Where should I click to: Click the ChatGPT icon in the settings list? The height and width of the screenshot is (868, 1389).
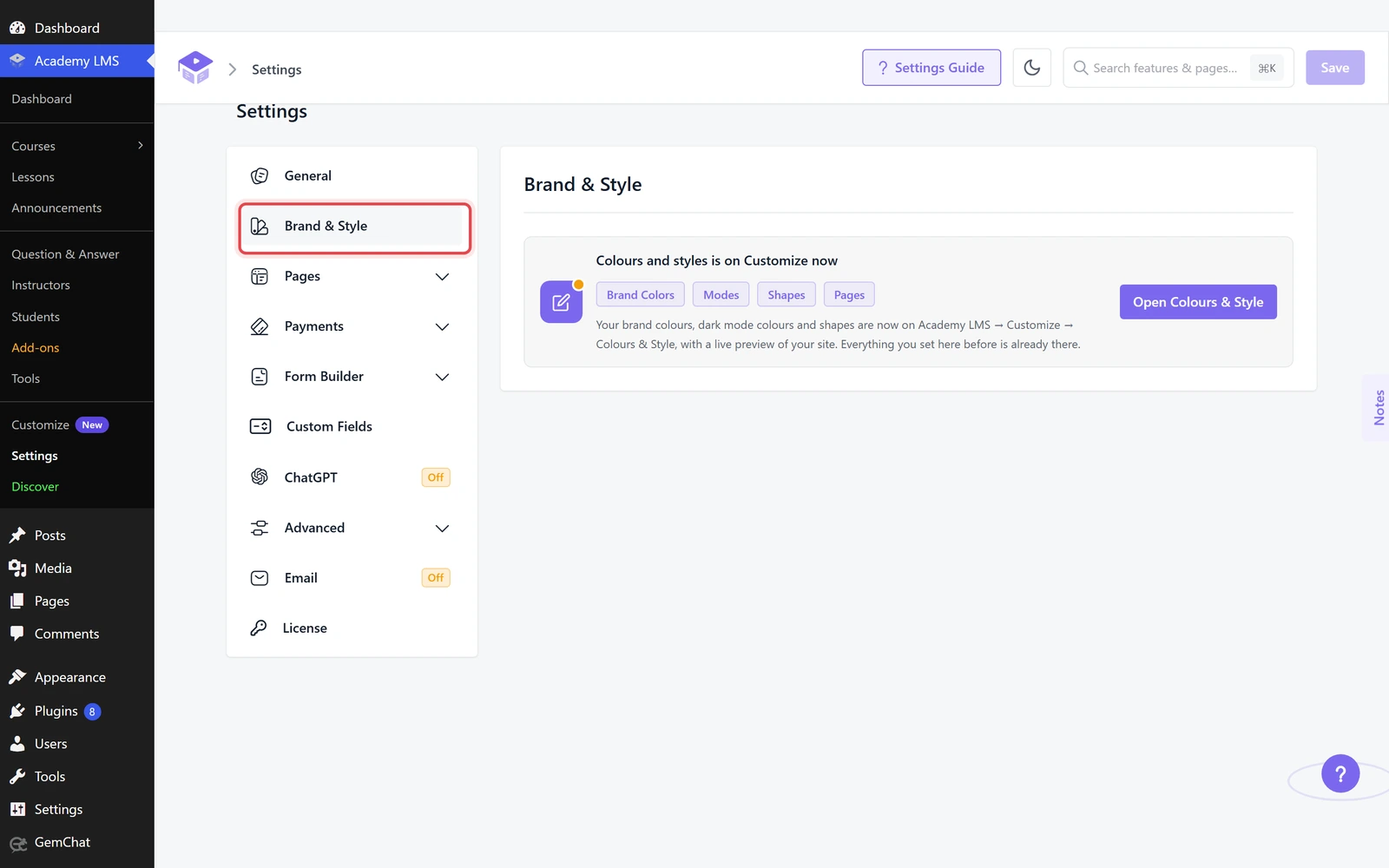tap(260, 477)
